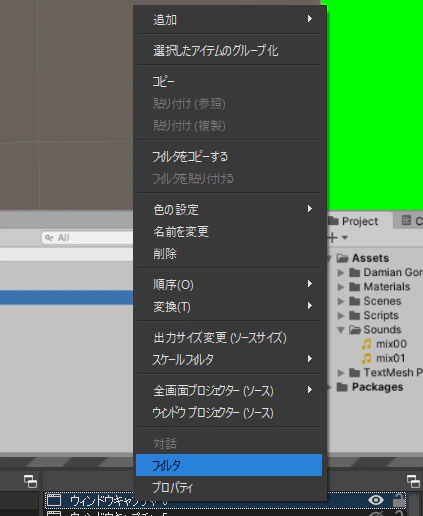
Task: Expand the Damian Gon folder arrow
Action: click(x=341, y=273)
